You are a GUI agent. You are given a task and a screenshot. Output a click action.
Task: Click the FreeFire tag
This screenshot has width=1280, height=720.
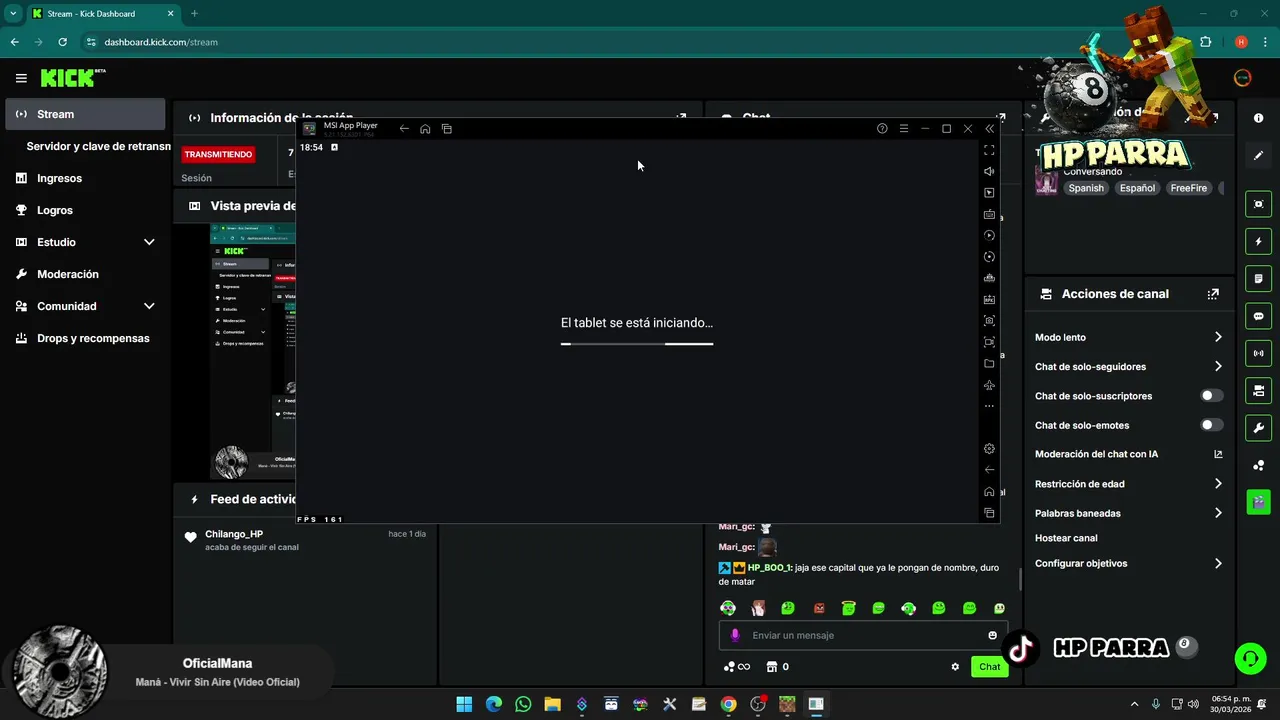click(1189, 188)
